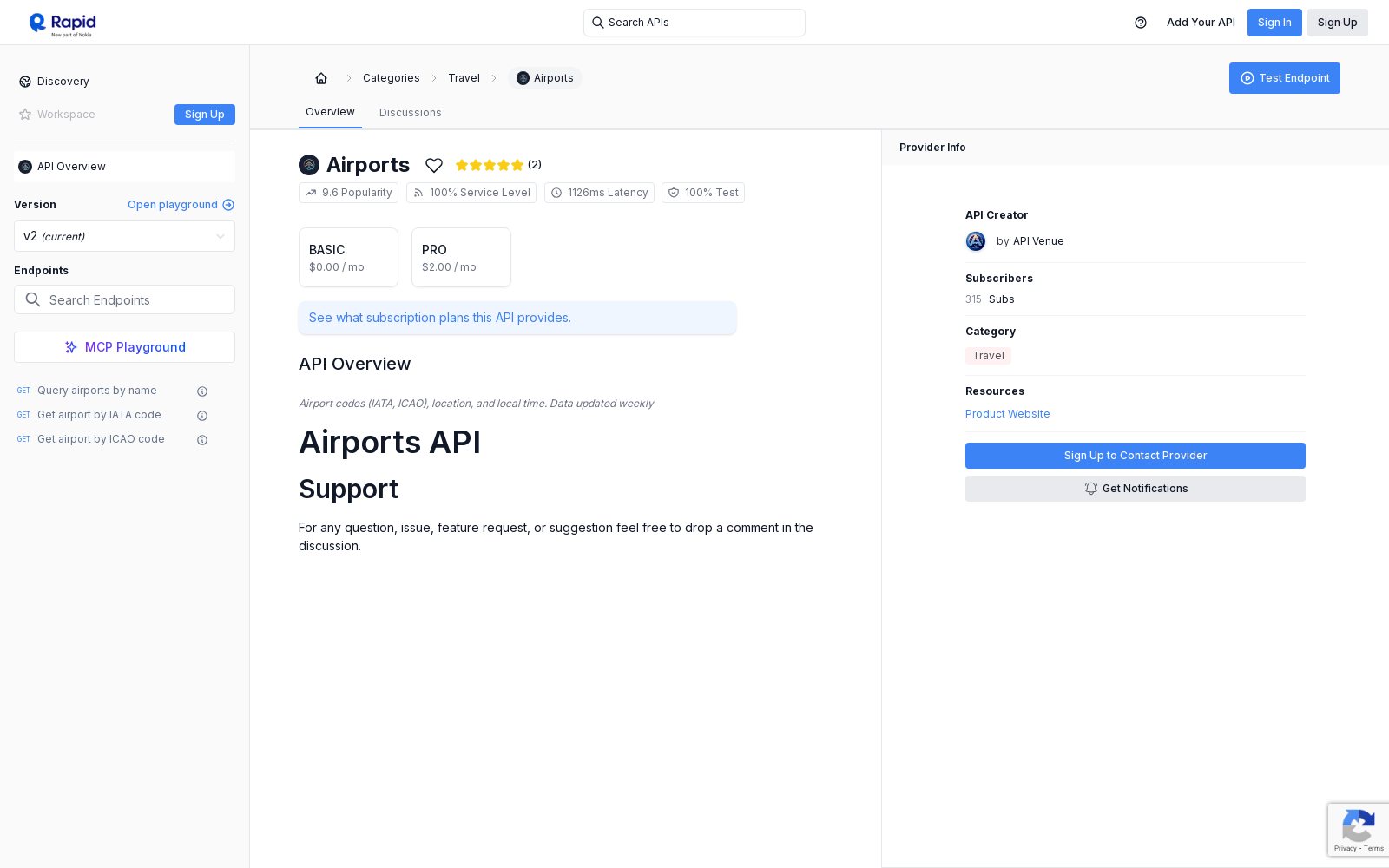Screen dimensions: 1389x868
Task: Show info for Get airport by ICAO code
Action: [202, 440]
